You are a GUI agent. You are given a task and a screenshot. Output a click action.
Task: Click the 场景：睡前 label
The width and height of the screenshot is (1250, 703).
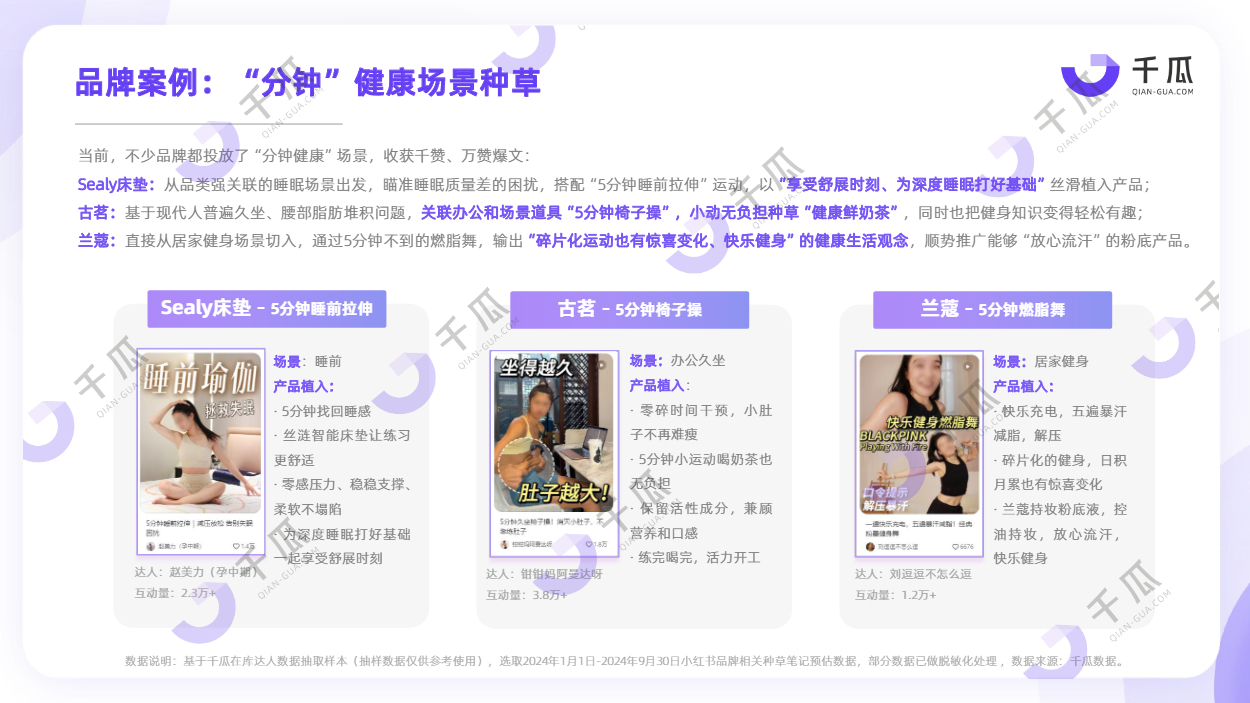coord(307,362)
